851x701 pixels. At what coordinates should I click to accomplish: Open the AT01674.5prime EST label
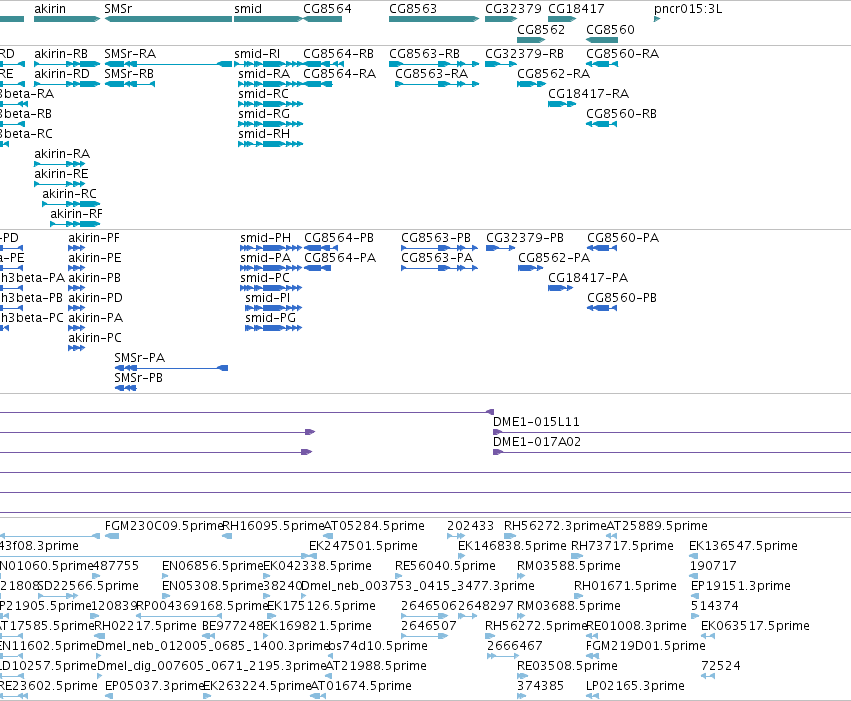[361, 686]
